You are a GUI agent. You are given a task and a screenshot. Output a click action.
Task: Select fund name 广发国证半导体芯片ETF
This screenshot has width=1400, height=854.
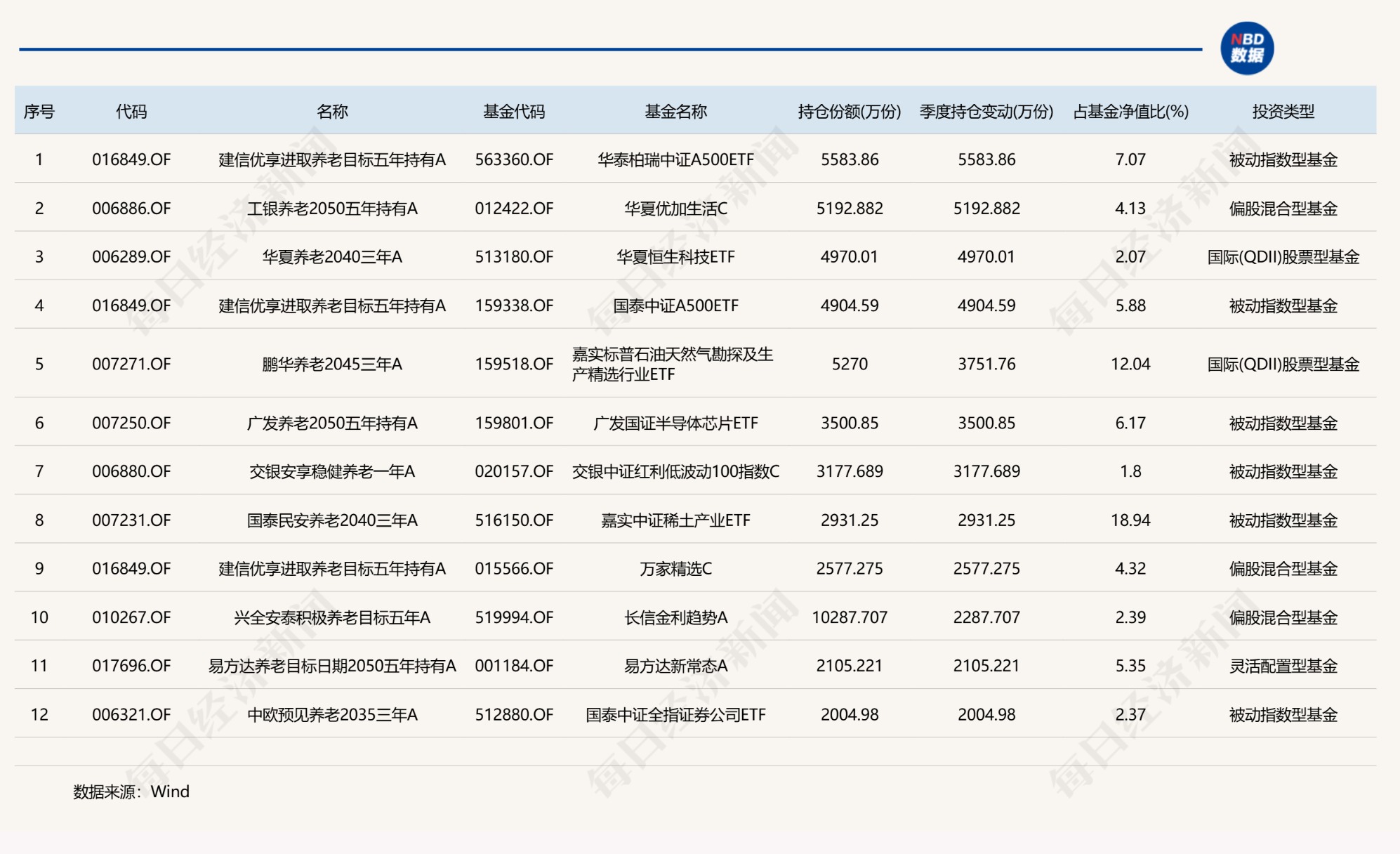[675, 423]
